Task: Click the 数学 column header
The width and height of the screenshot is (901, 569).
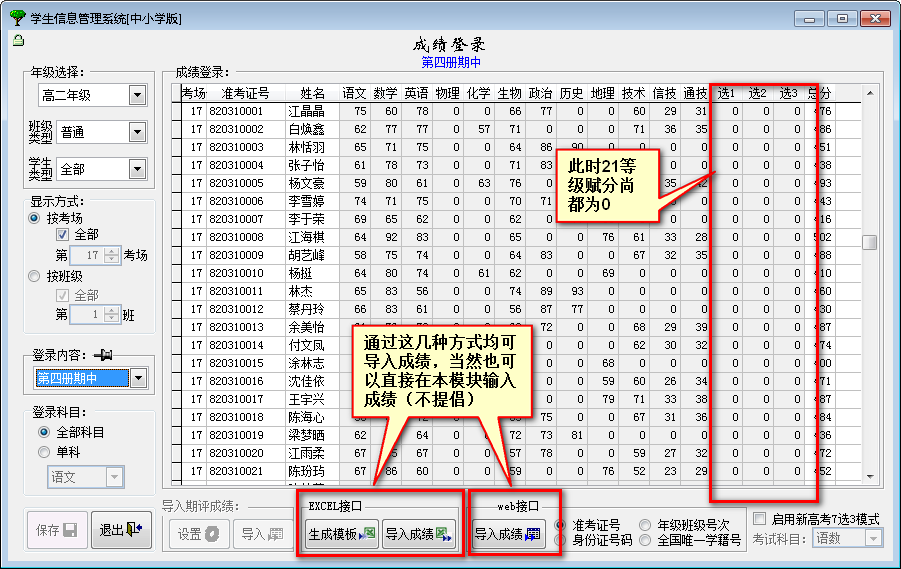Action: 385,93
